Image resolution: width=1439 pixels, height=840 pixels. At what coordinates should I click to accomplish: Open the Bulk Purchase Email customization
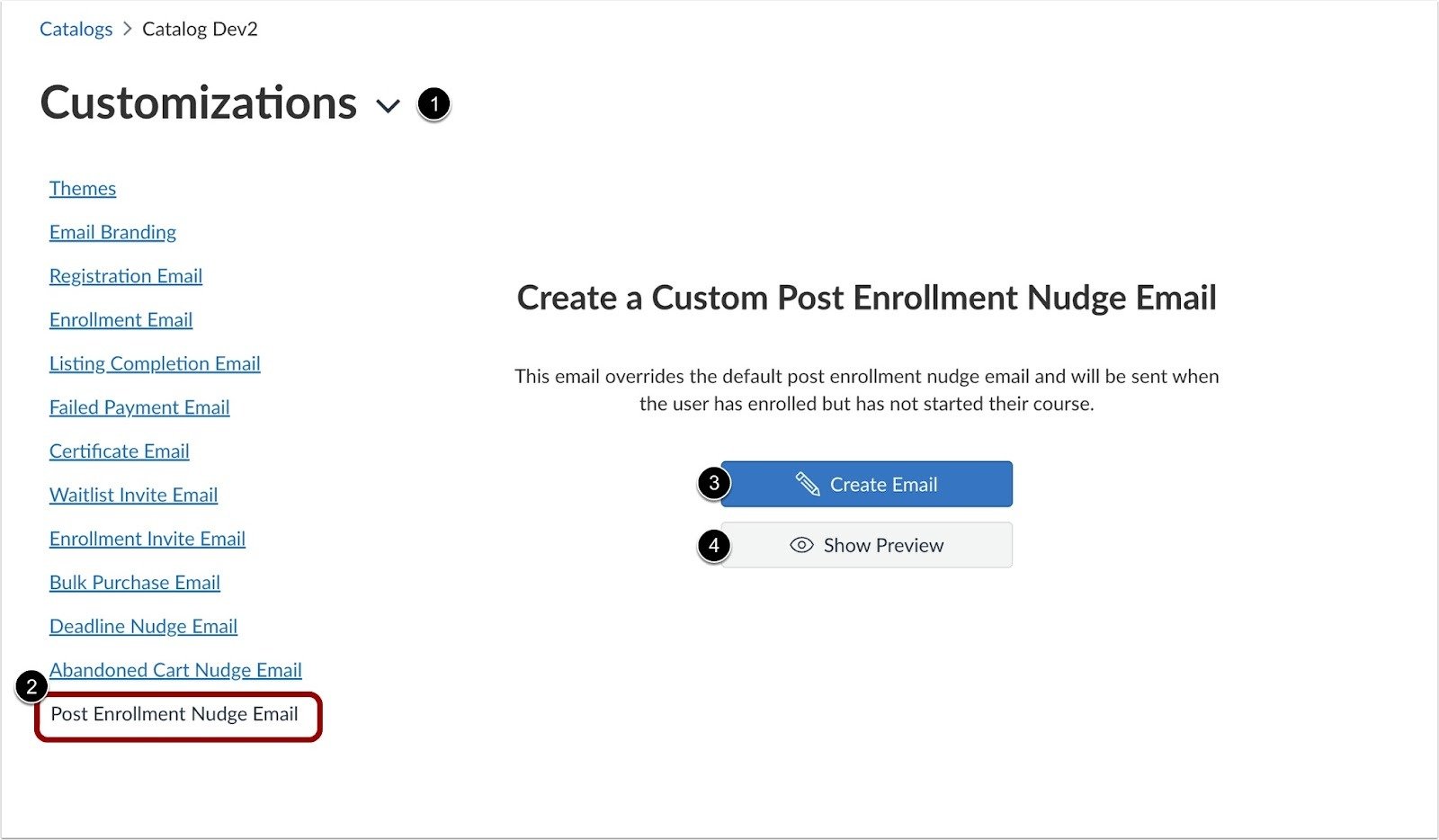pyautogui.click(x=134, y=582)
